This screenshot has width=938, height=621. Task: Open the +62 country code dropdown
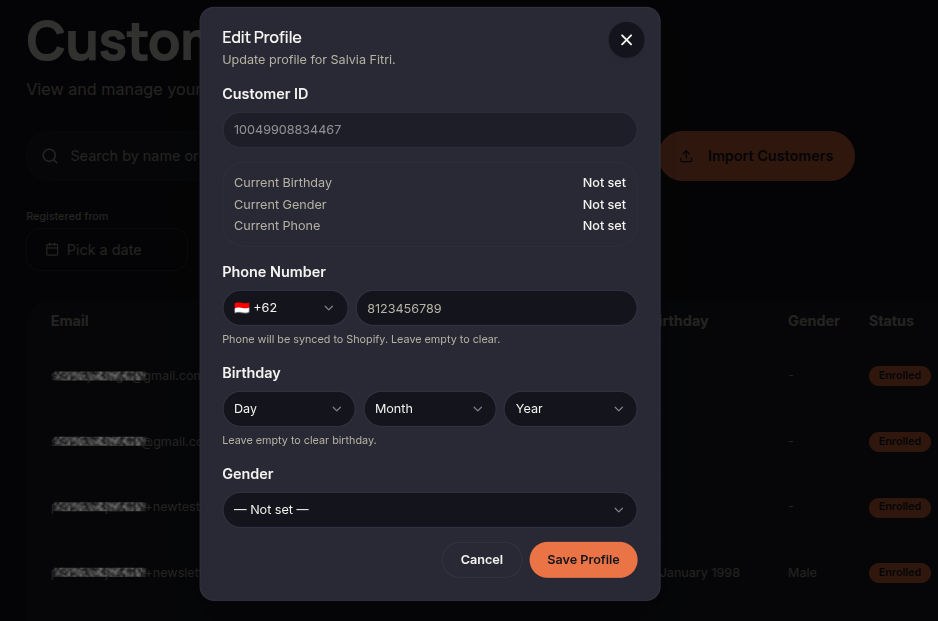coord(285,308)
